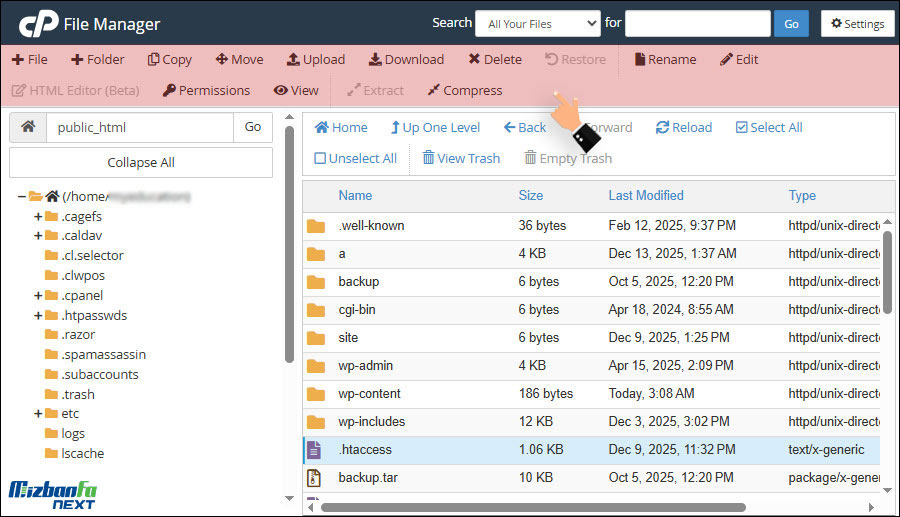
Task: Expand the .cagefs folder tree node
Action: coord(38,217)
